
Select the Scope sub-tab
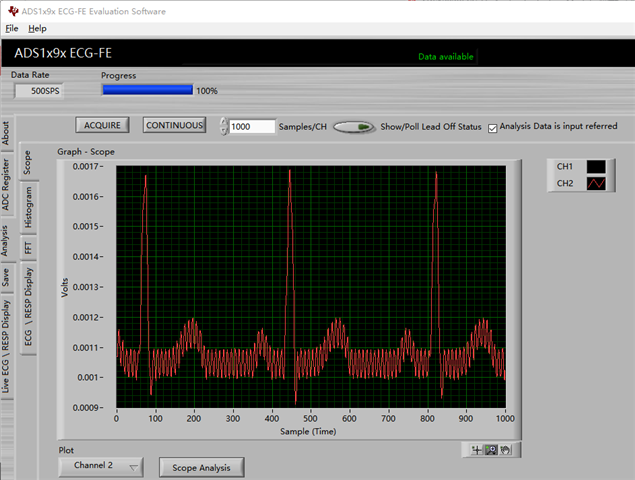(28, 162)
